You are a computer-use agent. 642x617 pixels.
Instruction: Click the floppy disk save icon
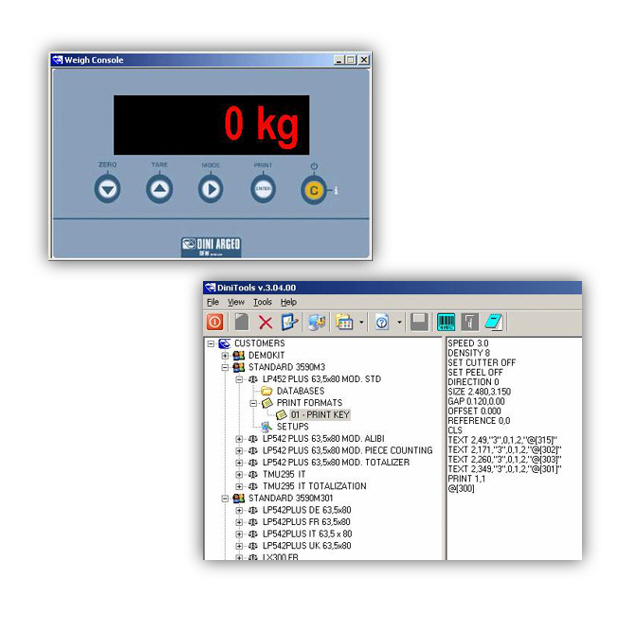pyautogui.click(x=419, y=321)
